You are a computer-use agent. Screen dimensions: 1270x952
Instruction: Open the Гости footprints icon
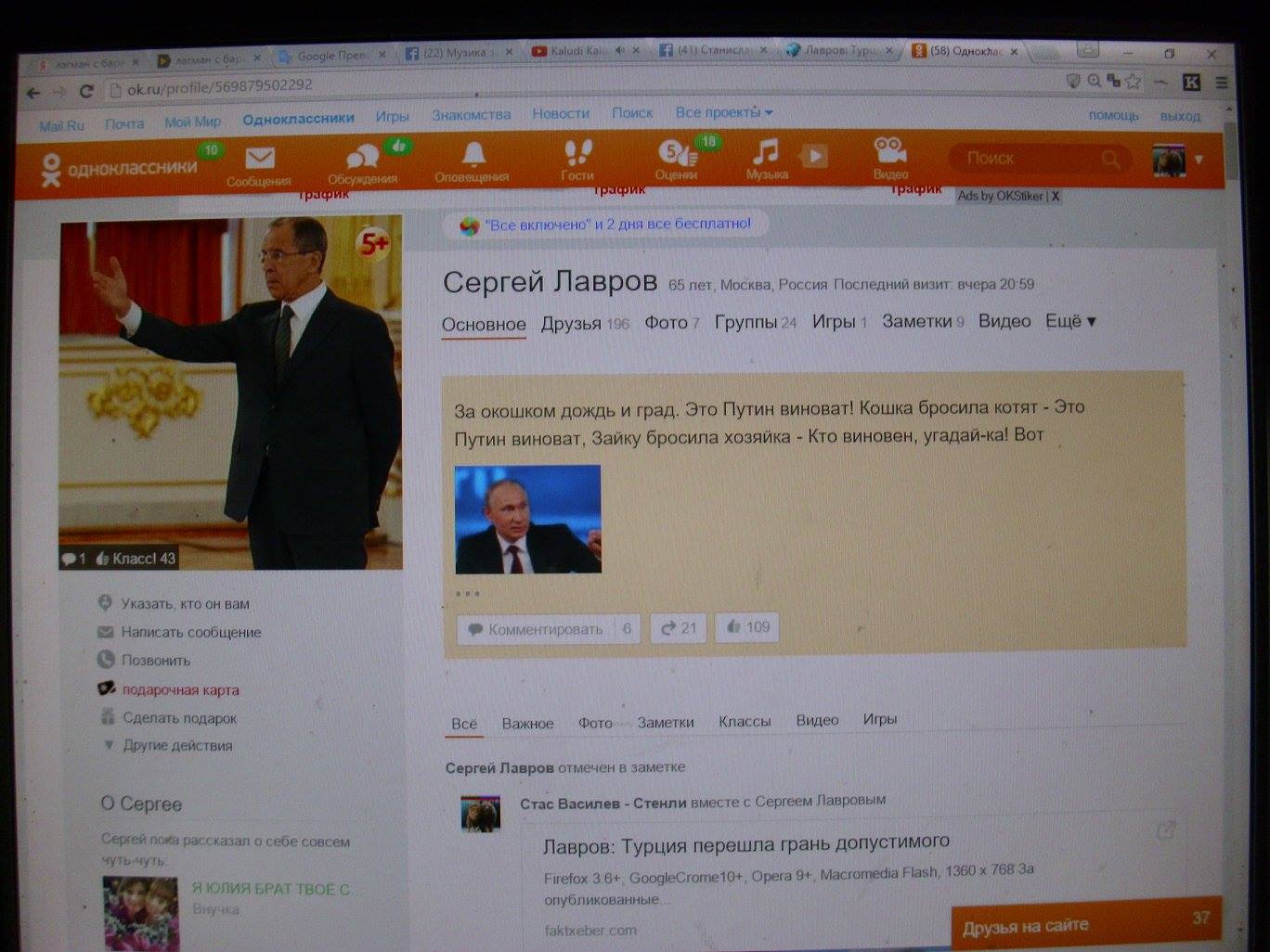pos(577,152)
